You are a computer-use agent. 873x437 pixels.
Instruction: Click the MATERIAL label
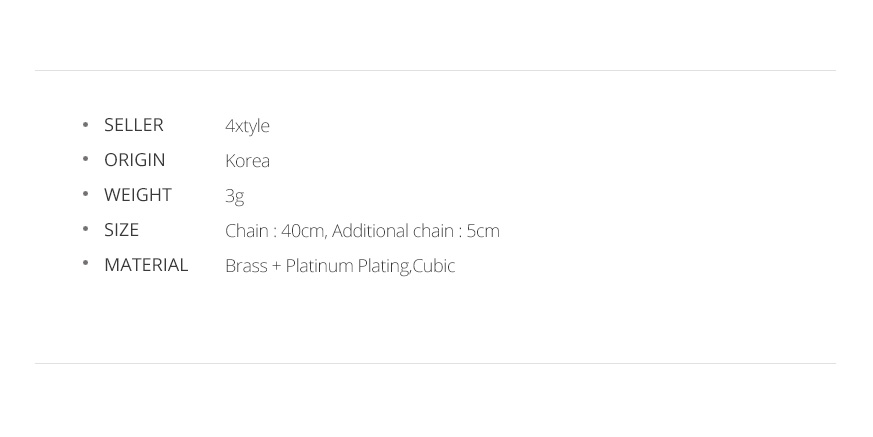coord(146,265)
